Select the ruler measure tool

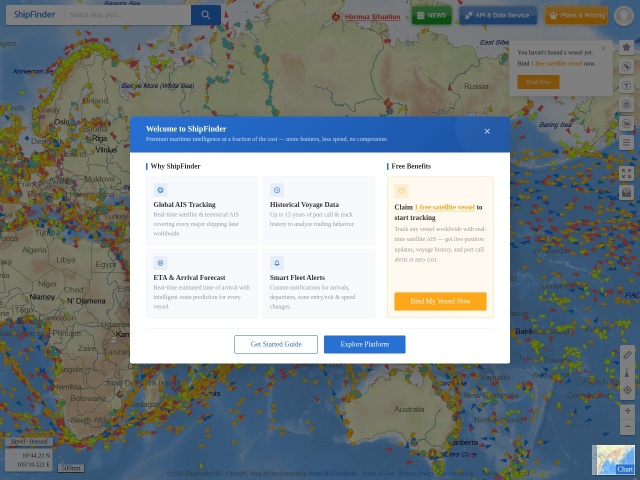[627, 355]
